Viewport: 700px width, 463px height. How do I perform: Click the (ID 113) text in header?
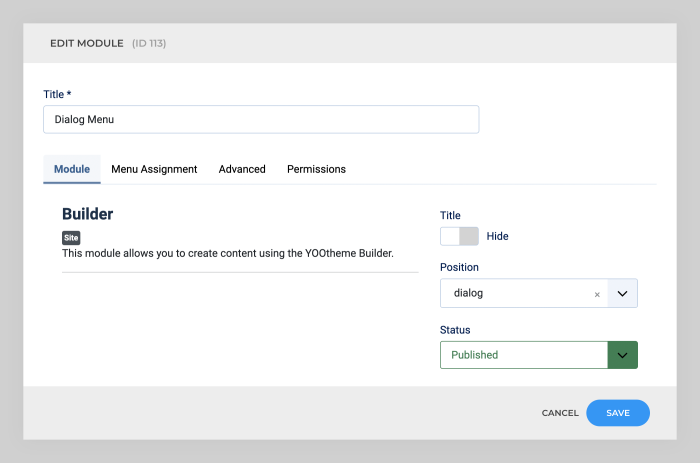149,43
